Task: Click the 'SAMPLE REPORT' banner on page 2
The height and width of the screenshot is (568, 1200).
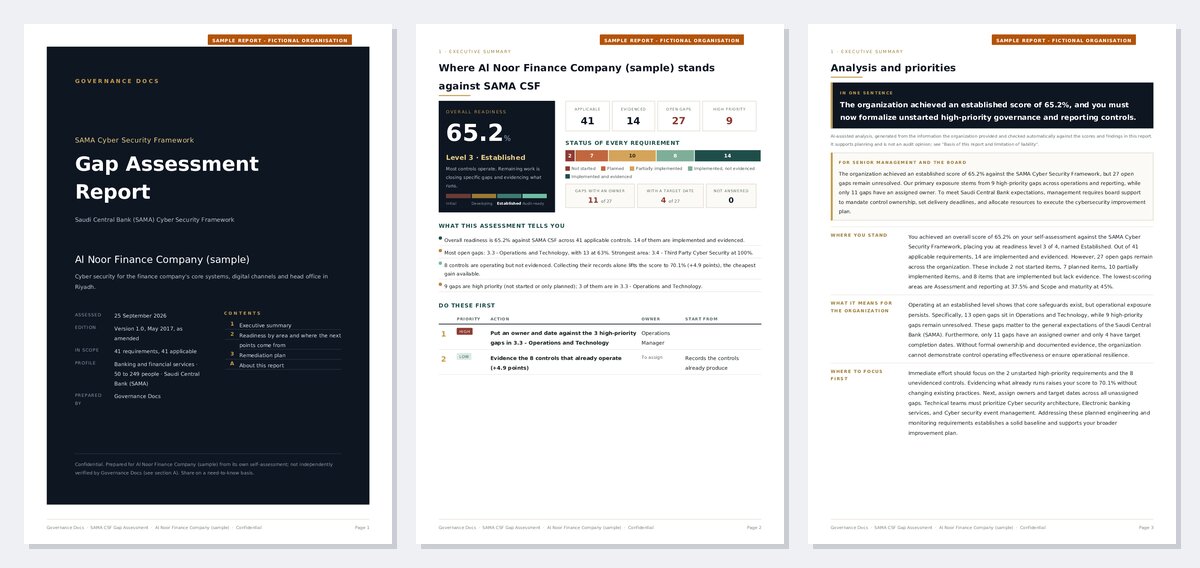Action: (672, 40)
